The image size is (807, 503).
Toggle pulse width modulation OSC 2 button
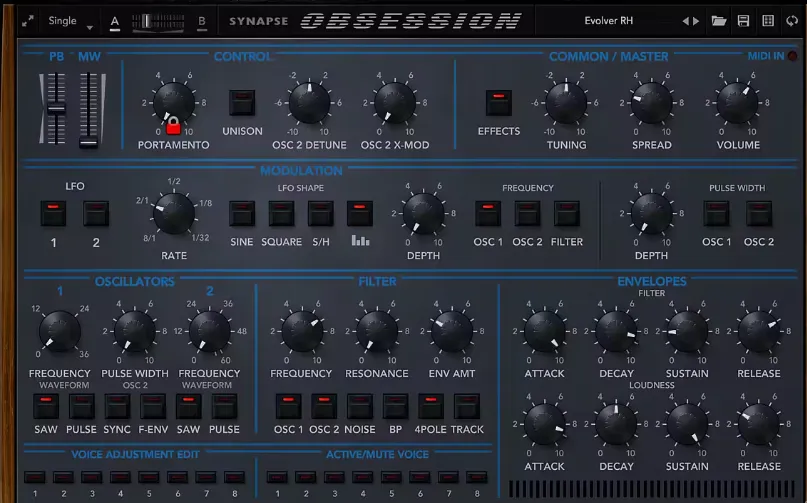[x=759, y=214]
